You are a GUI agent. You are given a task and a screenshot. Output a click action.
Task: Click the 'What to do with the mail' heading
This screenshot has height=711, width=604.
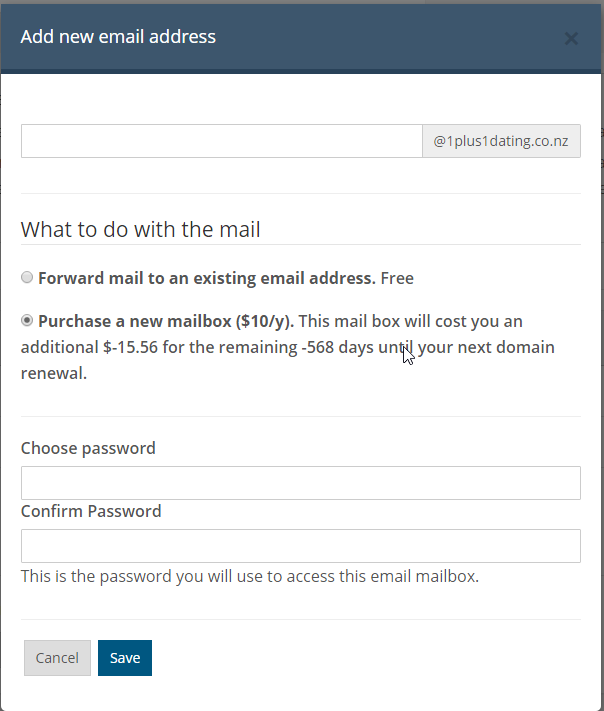click(x=140, y=230)
